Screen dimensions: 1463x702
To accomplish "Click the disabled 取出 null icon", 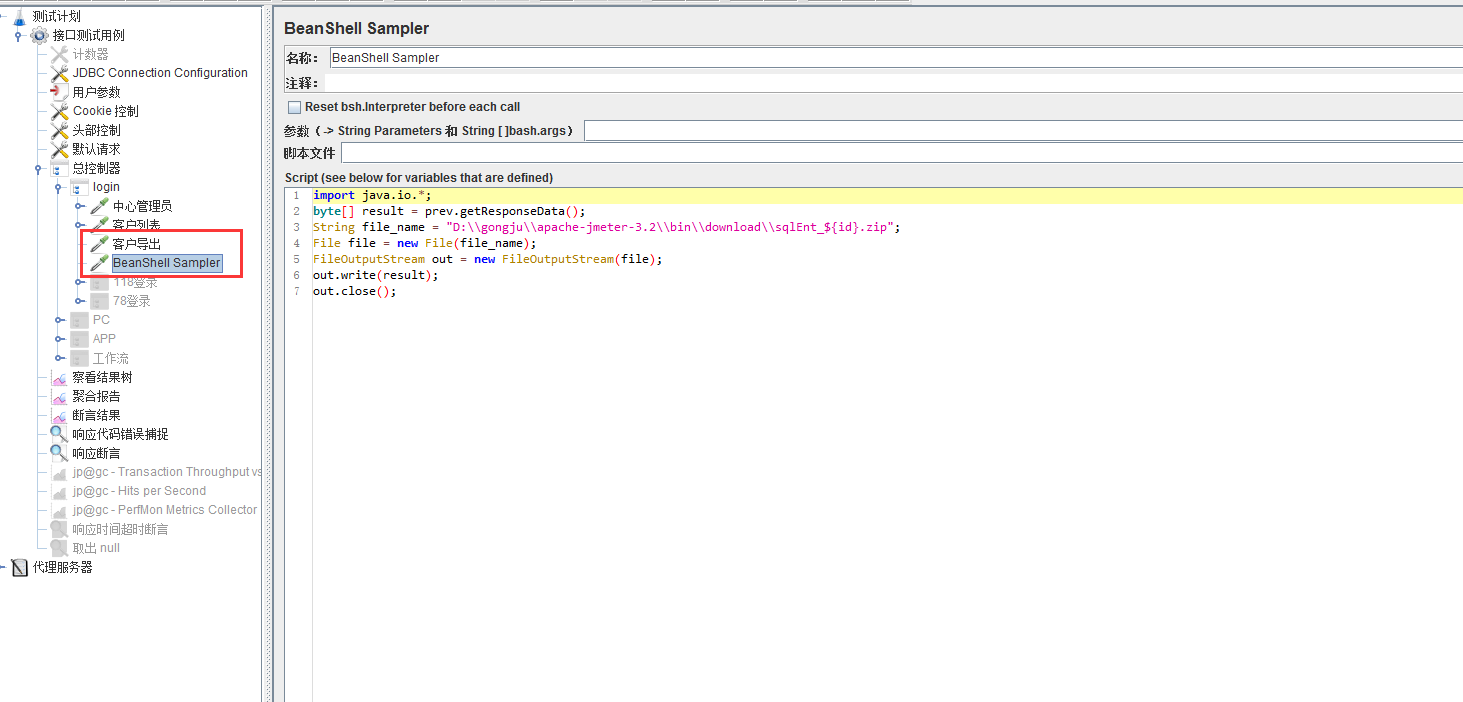I will coord(60,548).
